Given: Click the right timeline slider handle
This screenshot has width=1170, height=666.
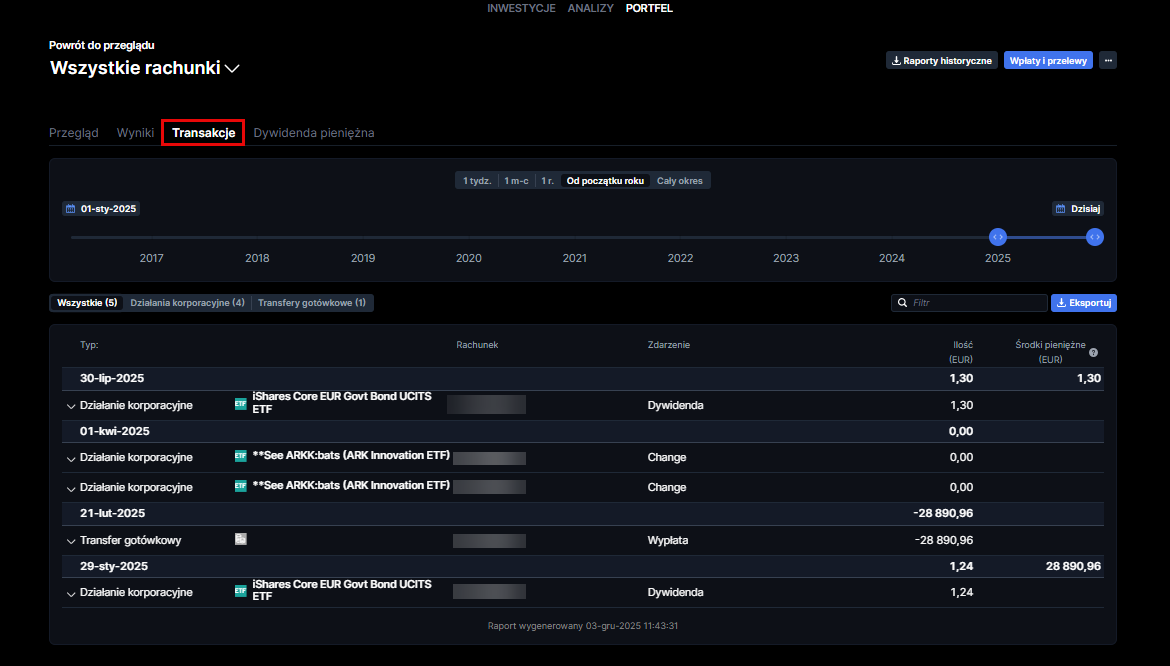Looking at the screenshot, I should point(1095,237).
